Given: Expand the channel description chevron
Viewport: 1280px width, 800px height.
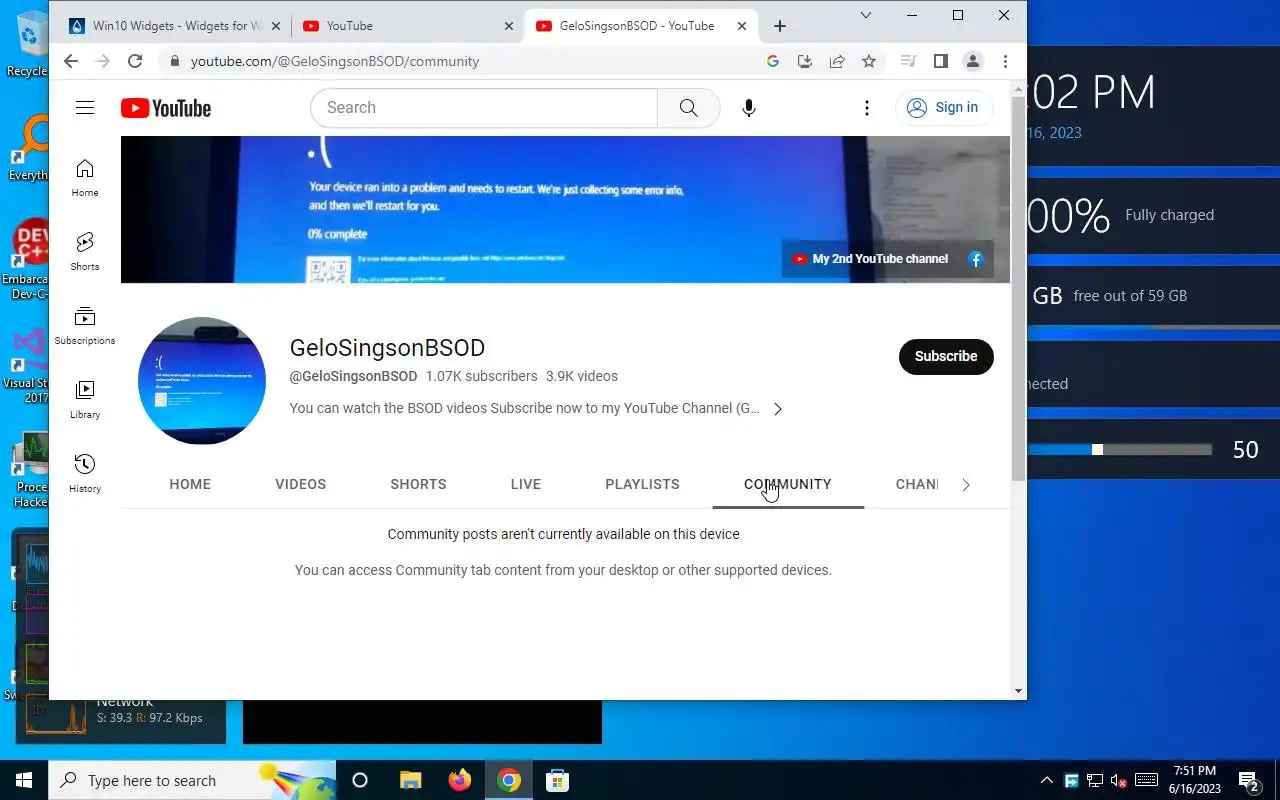Looking at the screenshot, I should (x=778, y=409).
